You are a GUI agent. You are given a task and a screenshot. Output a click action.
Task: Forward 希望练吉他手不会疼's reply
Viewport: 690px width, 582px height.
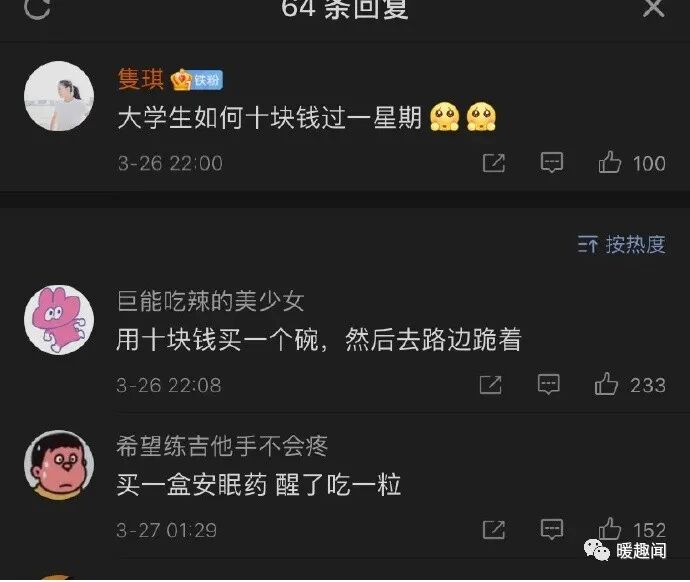pyautogui.click(x=494, y=530)
